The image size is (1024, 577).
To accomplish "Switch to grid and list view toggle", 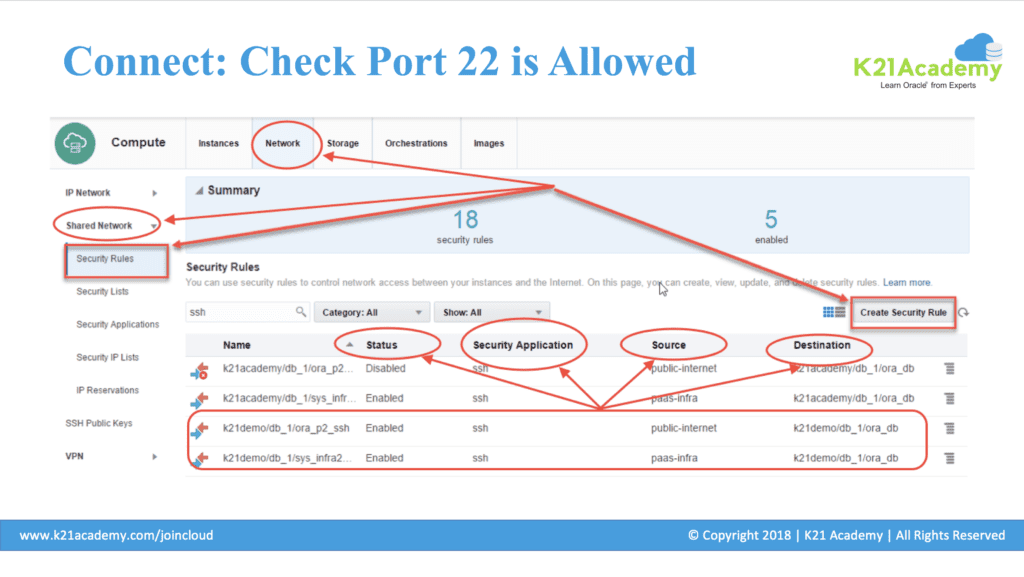I will [833, 312].
